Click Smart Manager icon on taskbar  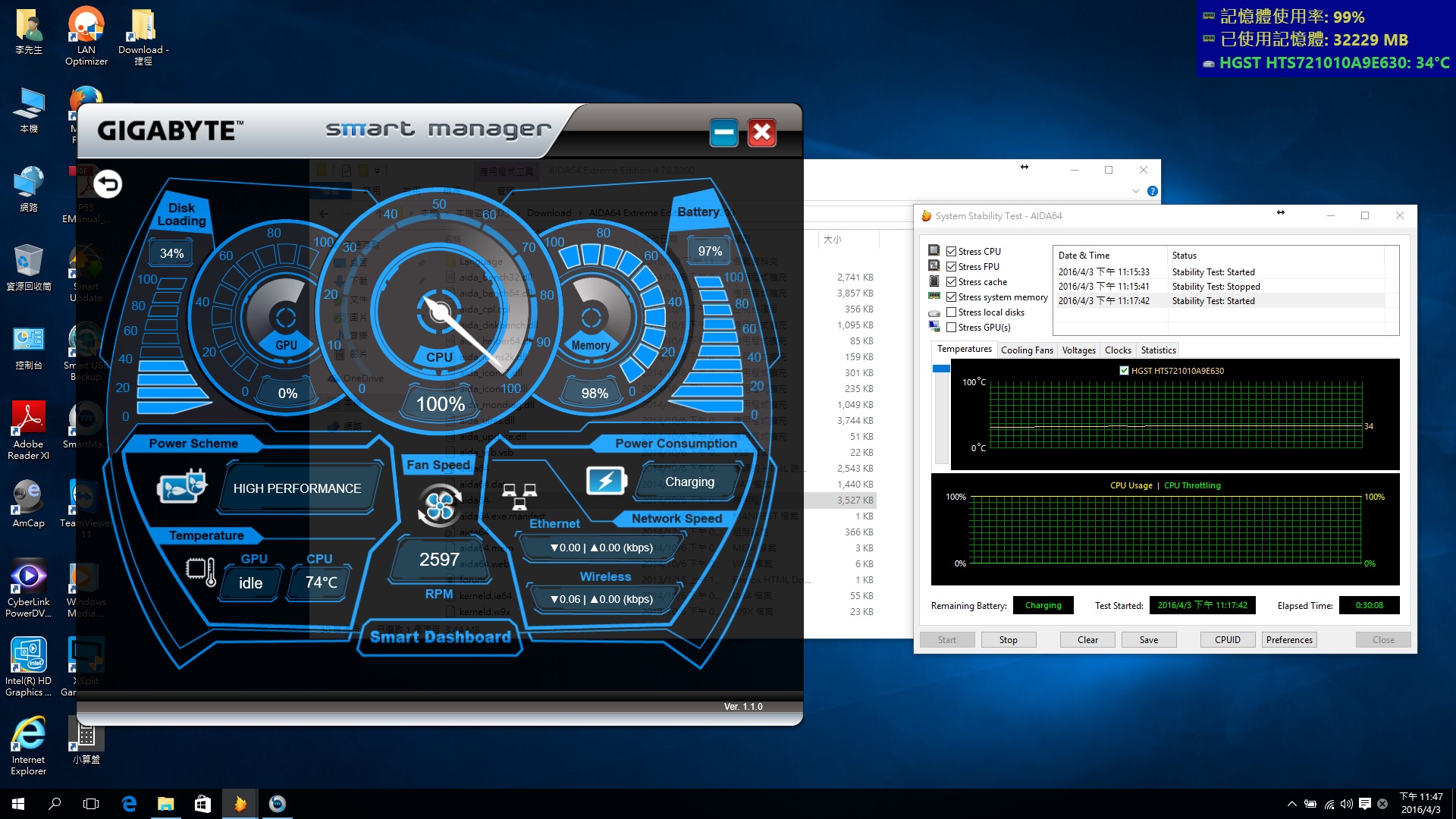pos(278,804)
